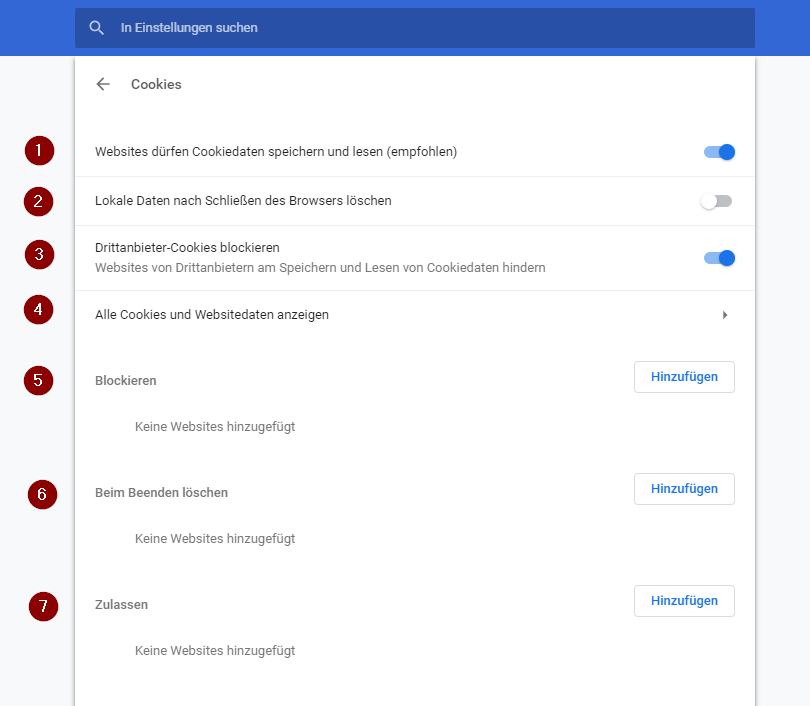Viewport: 810px width, 706px height.
Task: Disable 'Websites dürfen Cookiedaten speichern' toggle
Action: pyautogui.click(x=719, y=152)
